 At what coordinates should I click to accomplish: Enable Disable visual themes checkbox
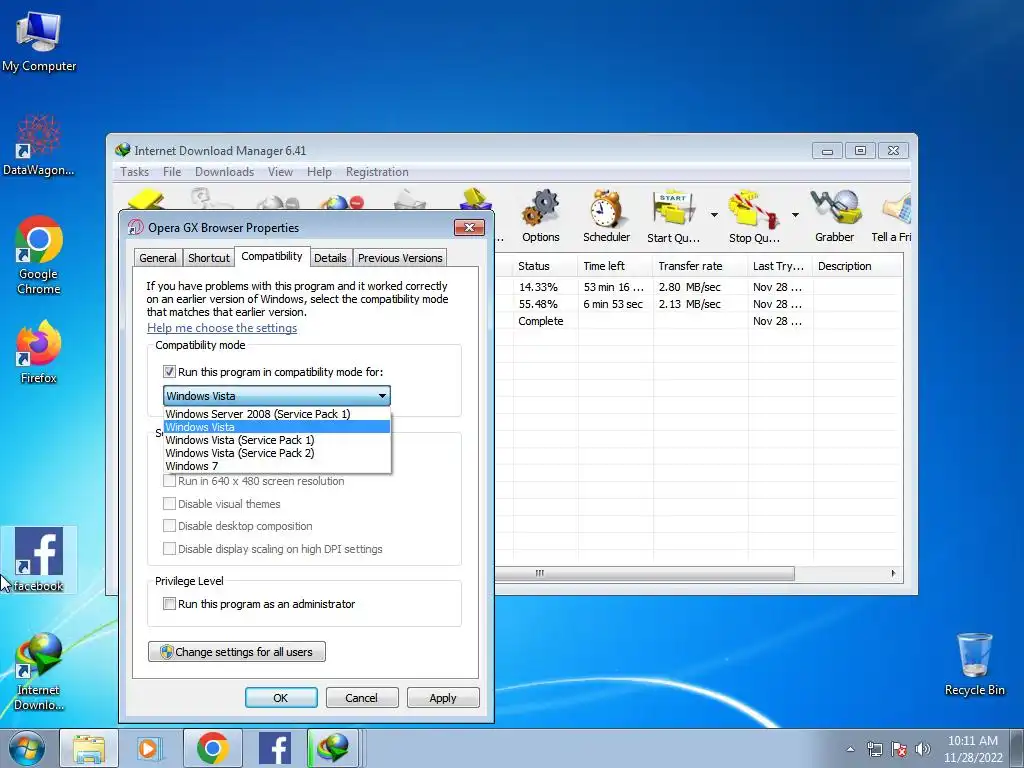[169, 504]
